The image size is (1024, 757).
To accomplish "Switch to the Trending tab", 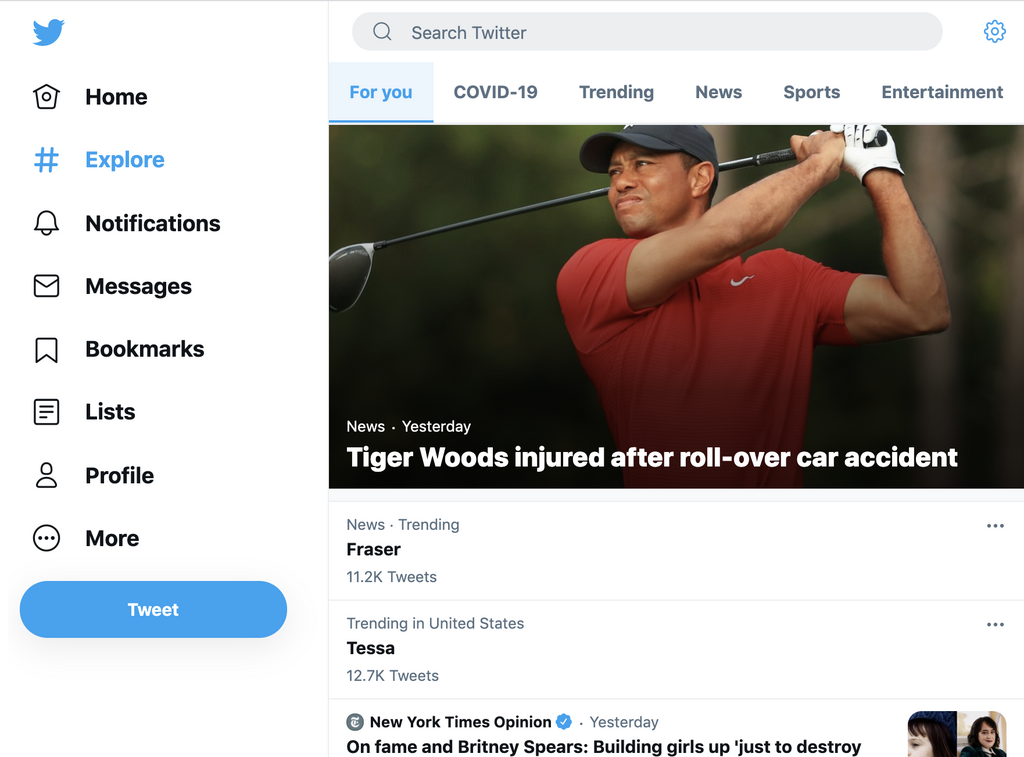I will click(616, 92).
